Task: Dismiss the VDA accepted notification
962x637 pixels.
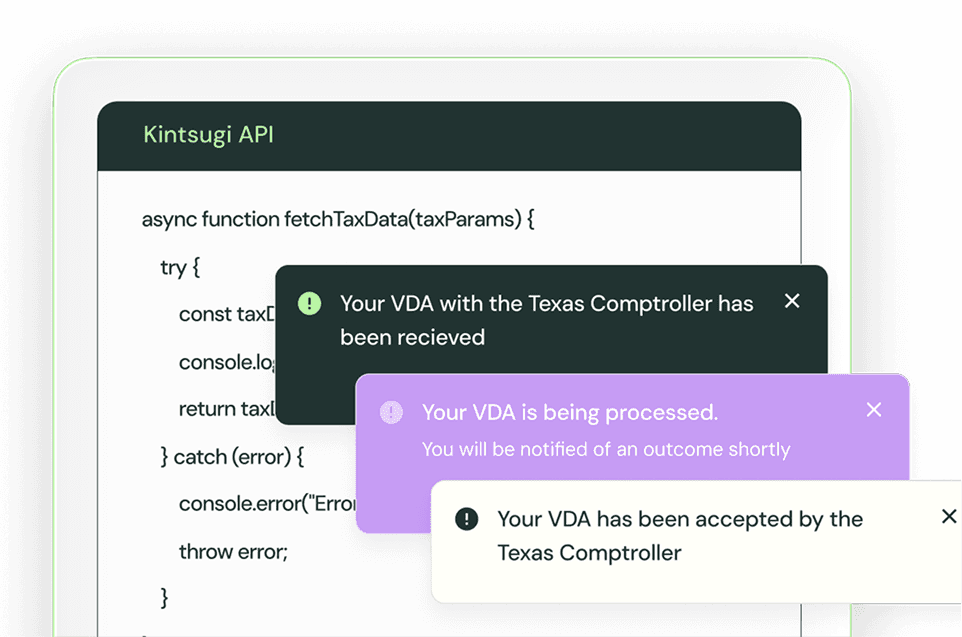Action: pyautogui.click(x=949, y=516)
